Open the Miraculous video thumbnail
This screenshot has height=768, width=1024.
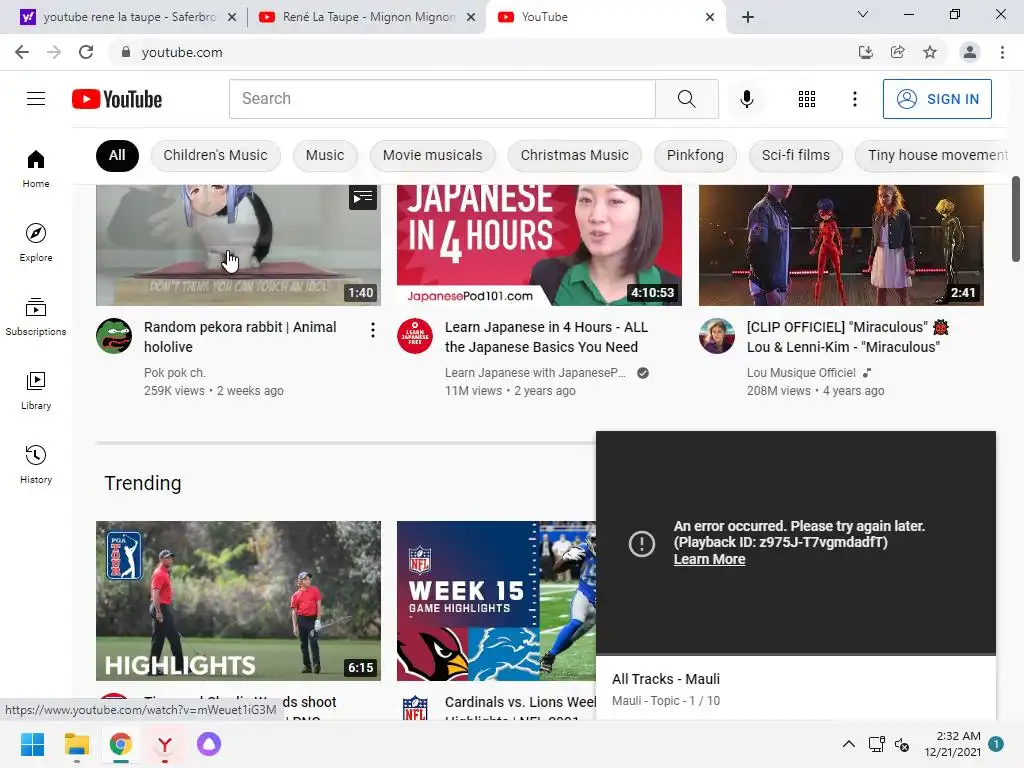(841, 245)
